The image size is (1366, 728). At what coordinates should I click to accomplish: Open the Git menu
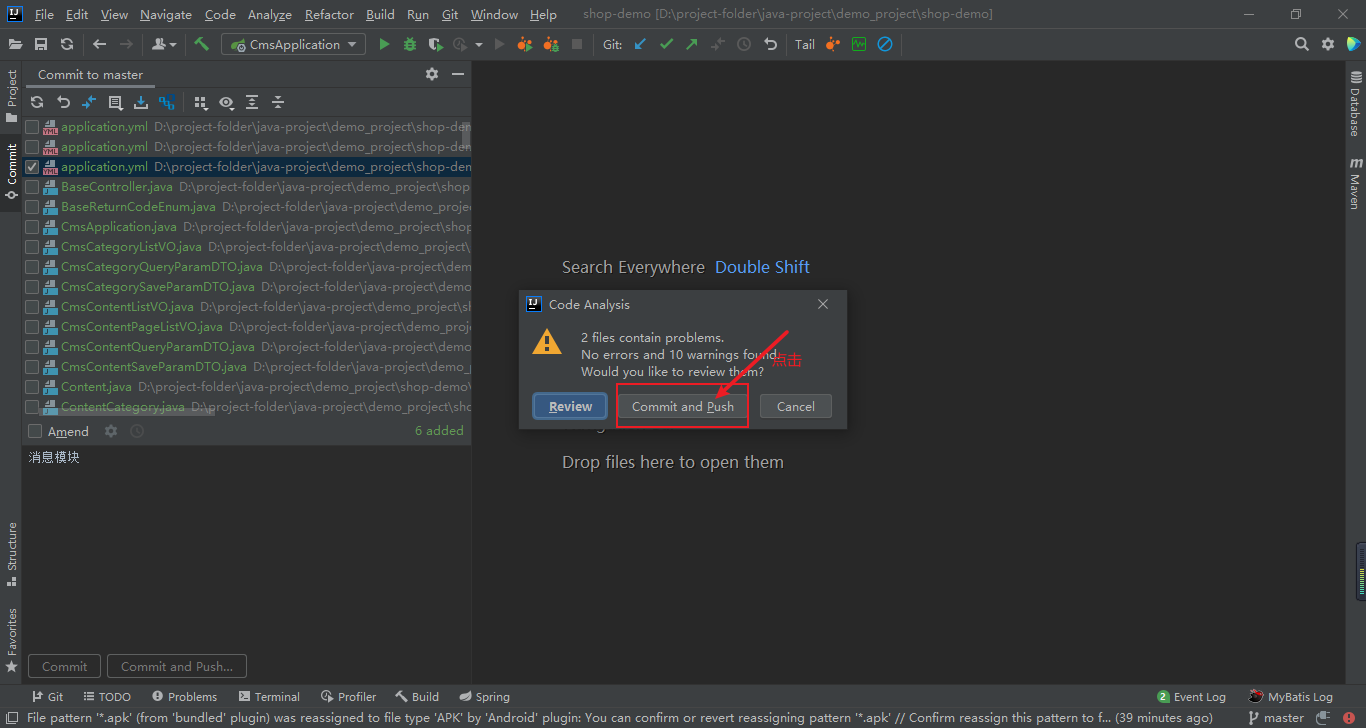click(x=450, y=15)
